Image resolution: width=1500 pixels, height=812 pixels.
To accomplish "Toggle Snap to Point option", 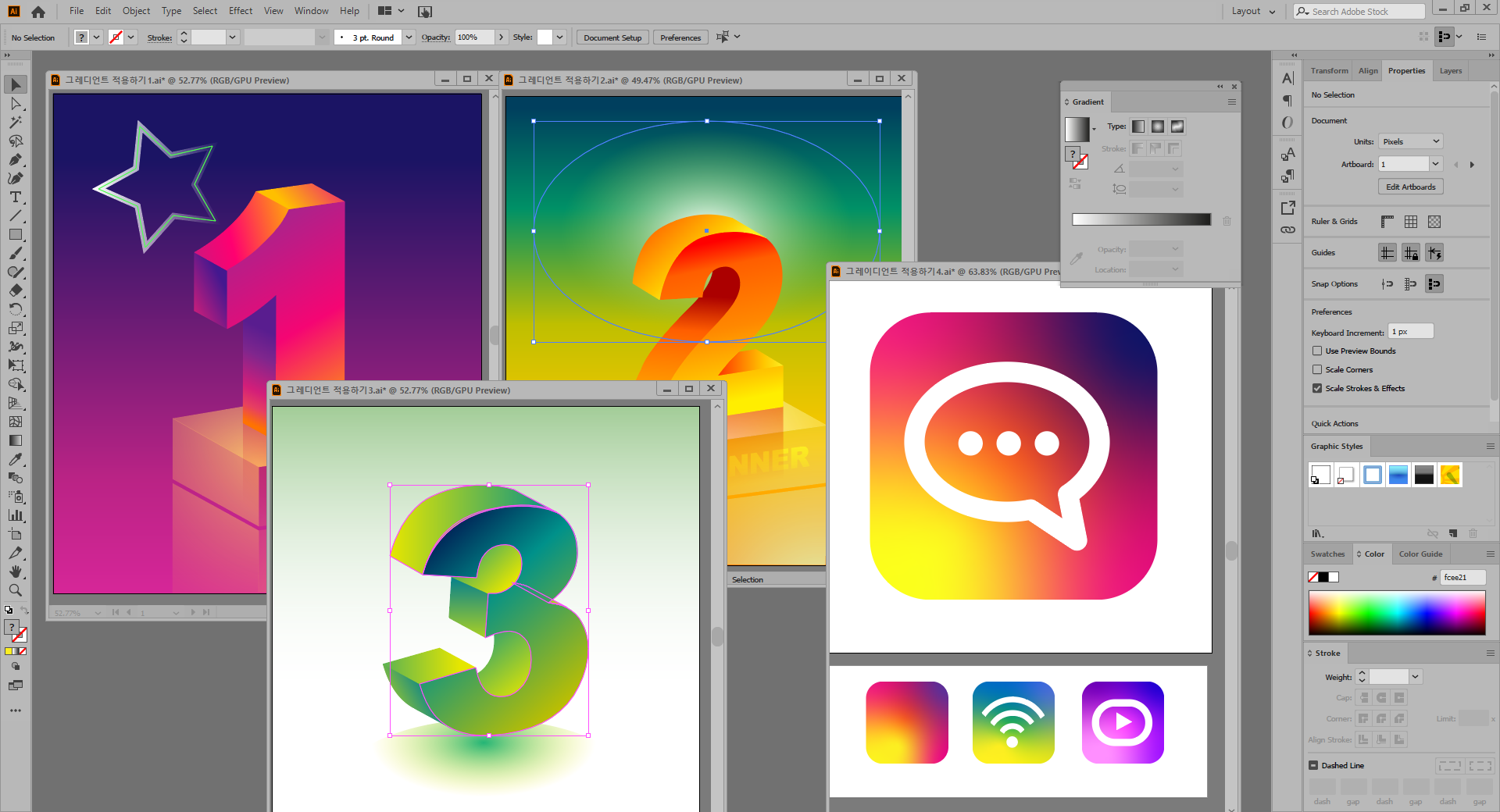I will (1387, 284).
